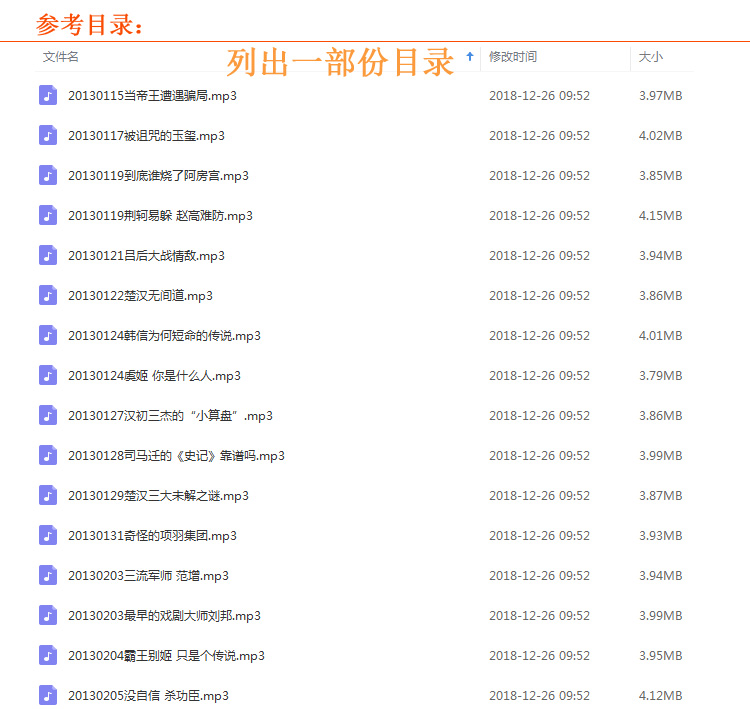
Task: Select 20130128司马迁的《史记》靠谱吗.mp3
Action: click(x=176, y=456)
